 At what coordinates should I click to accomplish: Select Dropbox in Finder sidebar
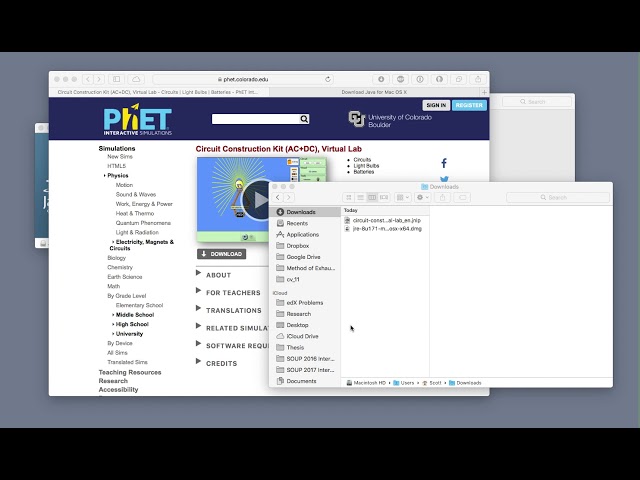(x=304, y=246)
